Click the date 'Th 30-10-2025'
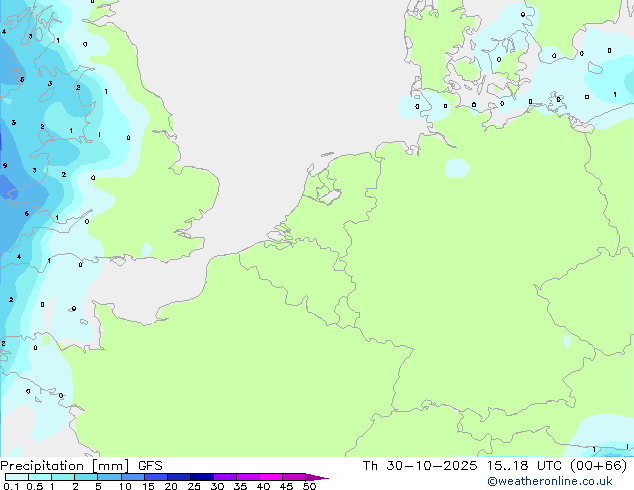 pyautogui.click(x=420, y=466)
